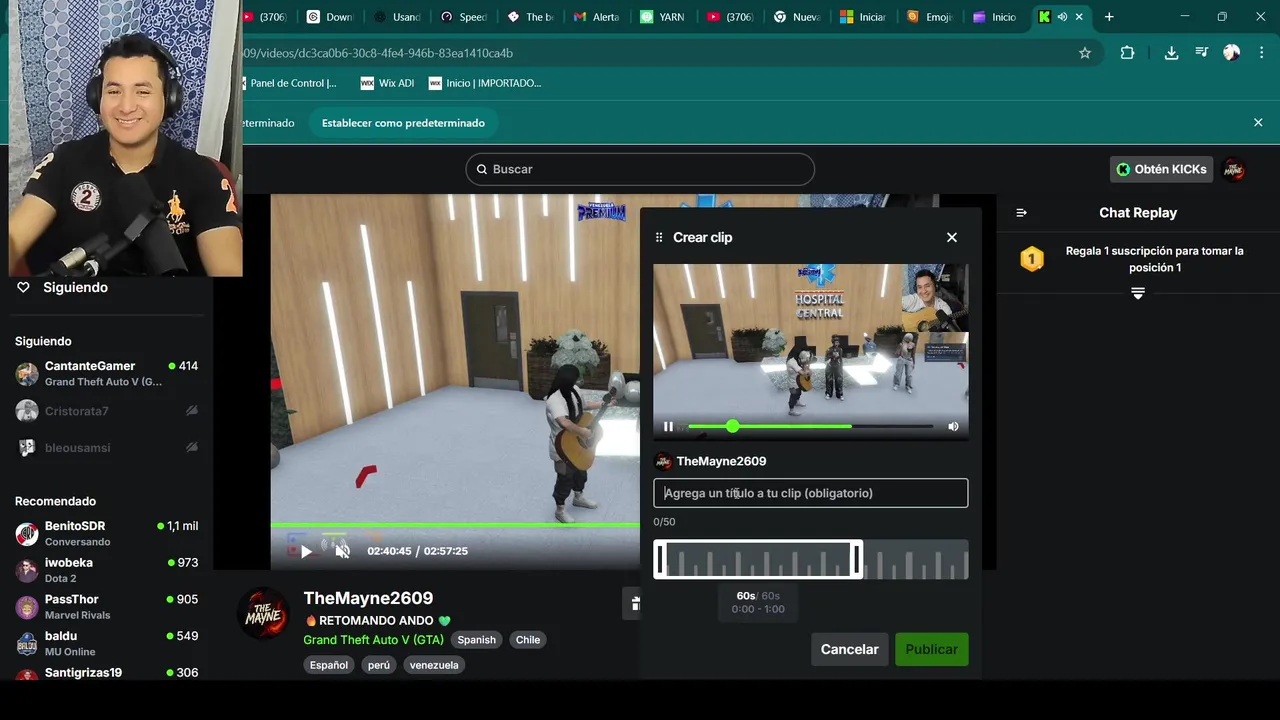
Task: Close the Crear clip dialog
Action: pos(952,237)
